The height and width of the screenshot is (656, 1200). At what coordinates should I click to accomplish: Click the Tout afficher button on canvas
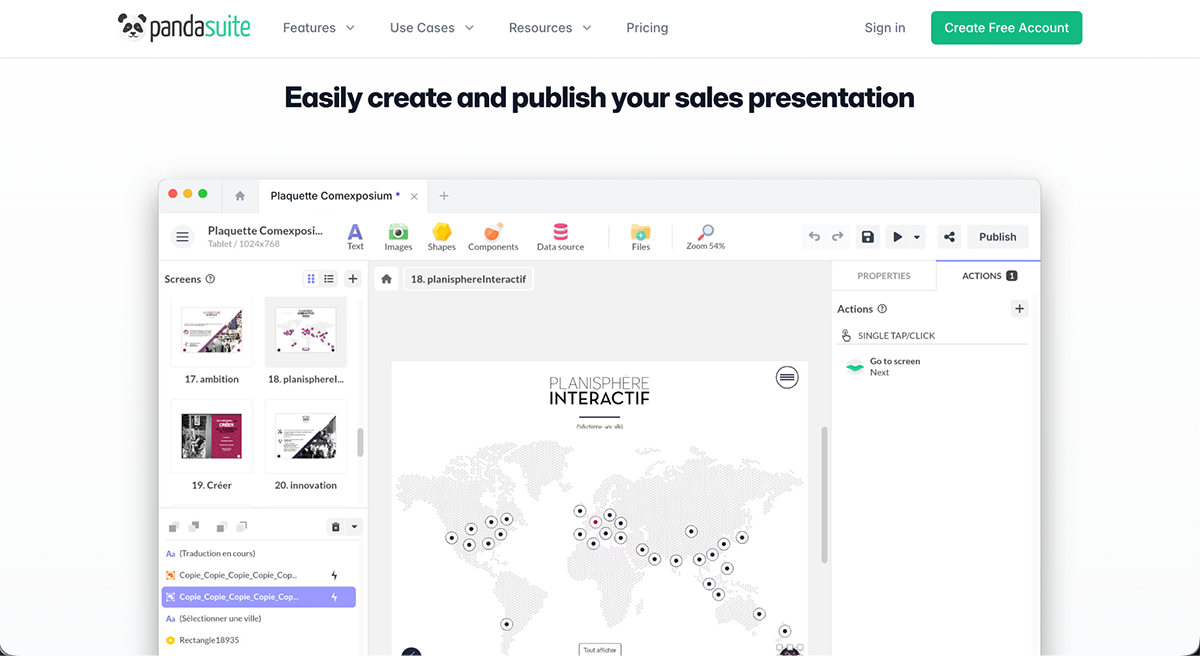(x=599, y=649)
